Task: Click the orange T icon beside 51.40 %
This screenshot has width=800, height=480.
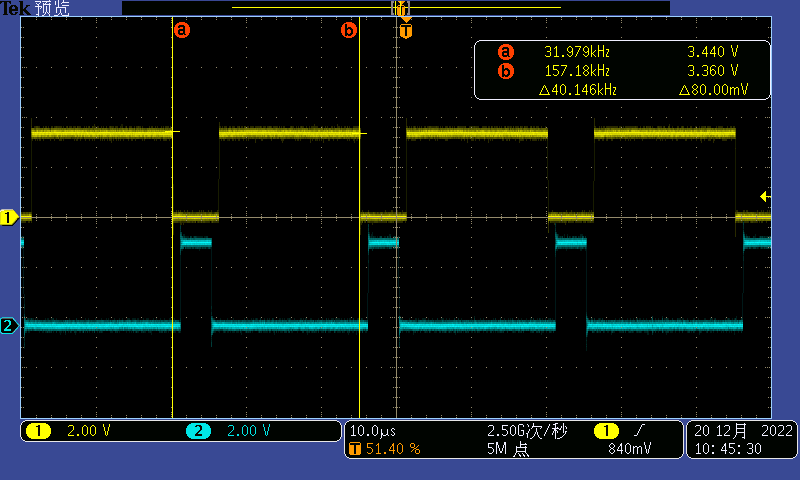Action: pos(355,449)
